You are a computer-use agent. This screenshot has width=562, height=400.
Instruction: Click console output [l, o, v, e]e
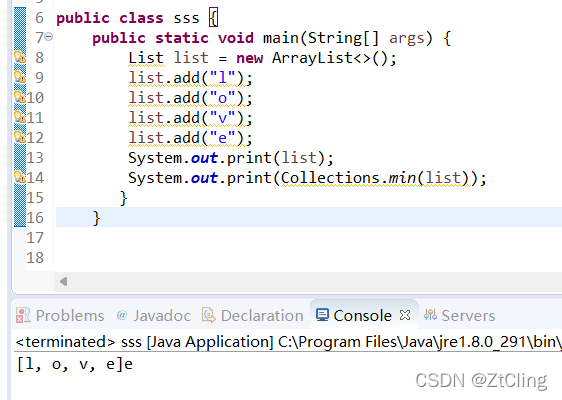(x=75, y=365)
